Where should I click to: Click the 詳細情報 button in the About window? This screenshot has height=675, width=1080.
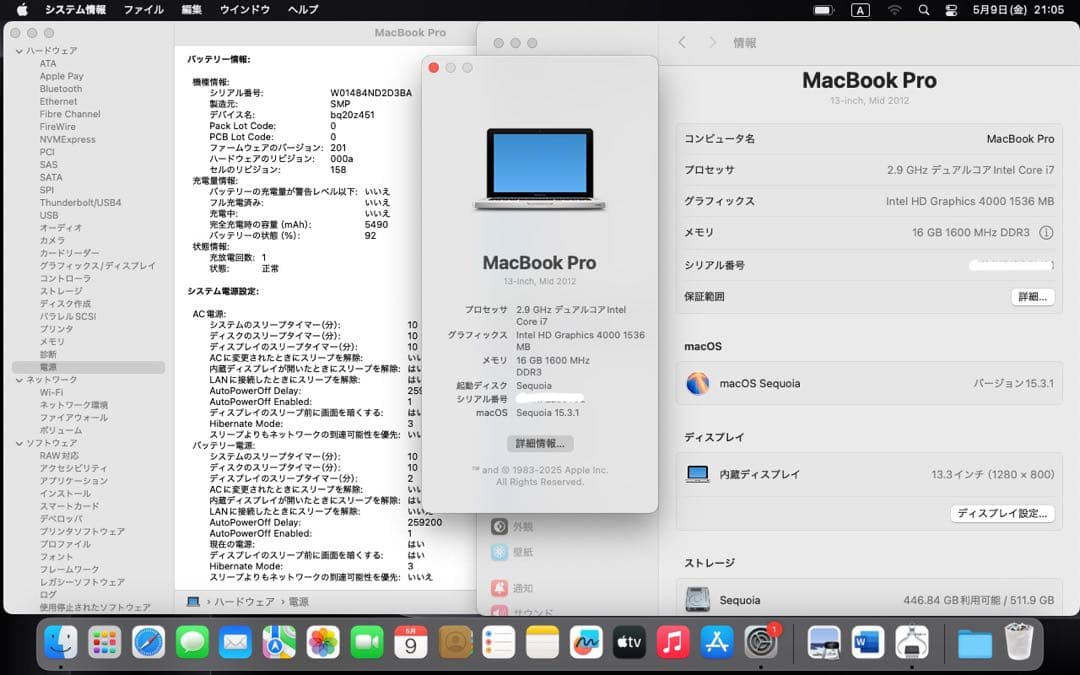(539, 444)
